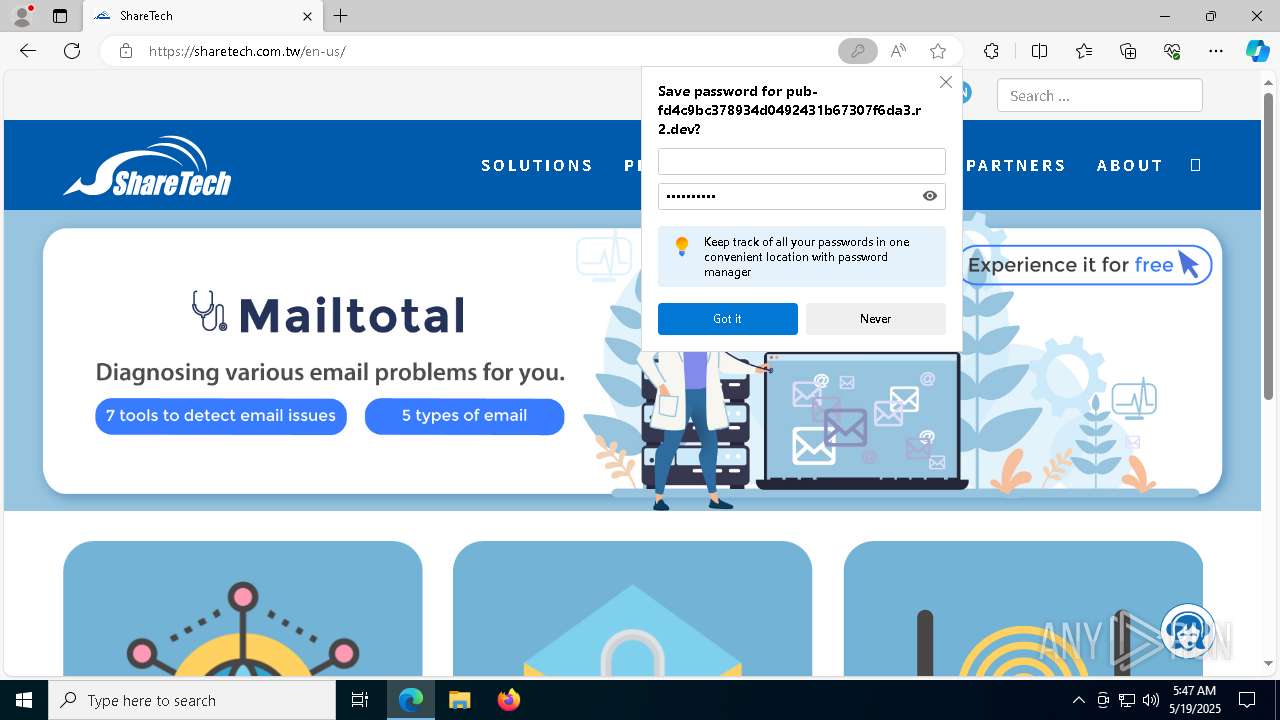1280x720 pixels.
Task: Click the Got it button
Action: pyautogui.click(x=727, y=319)
